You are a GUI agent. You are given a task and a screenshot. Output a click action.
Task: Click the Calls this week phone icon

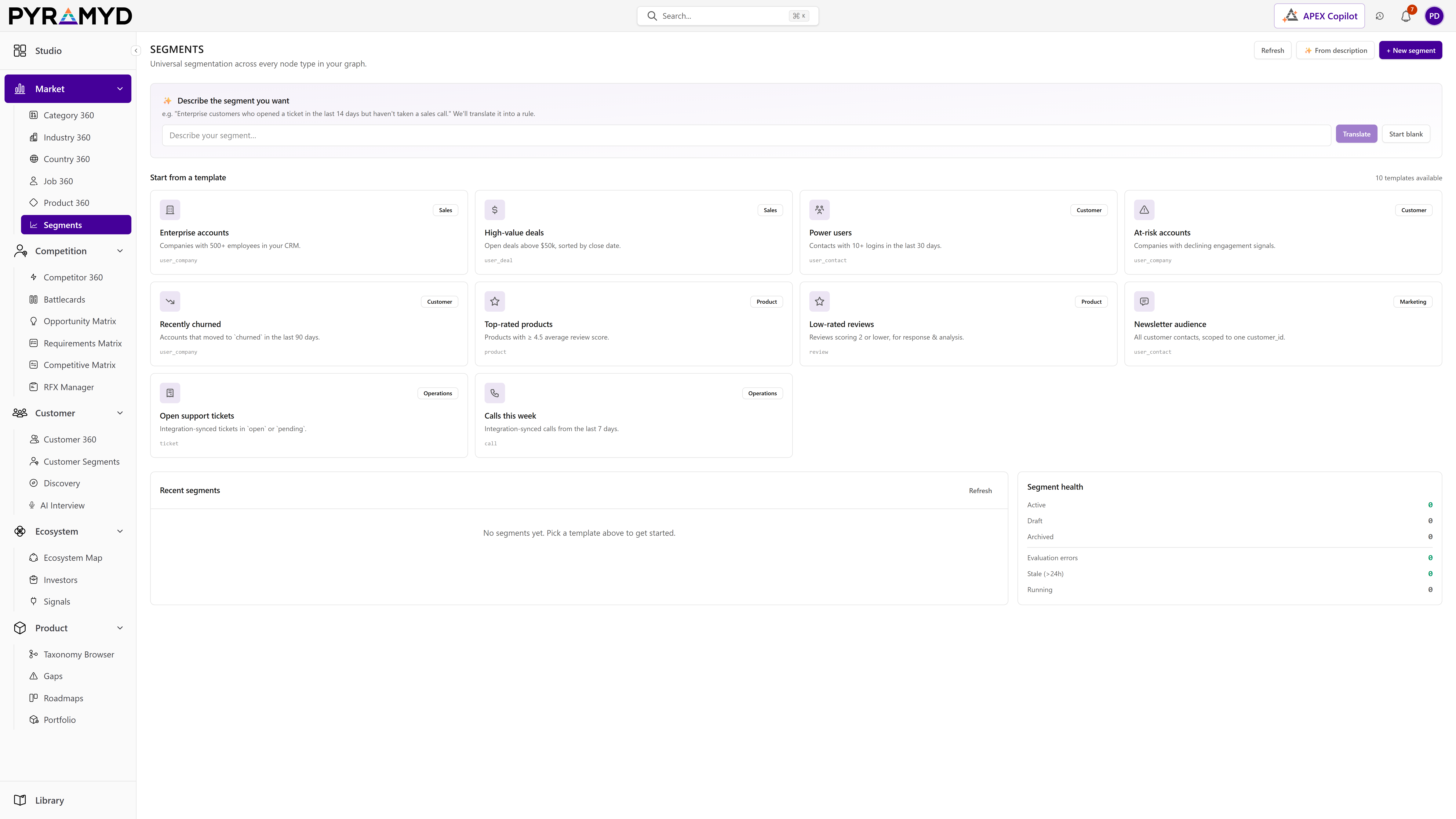[495, 393]
